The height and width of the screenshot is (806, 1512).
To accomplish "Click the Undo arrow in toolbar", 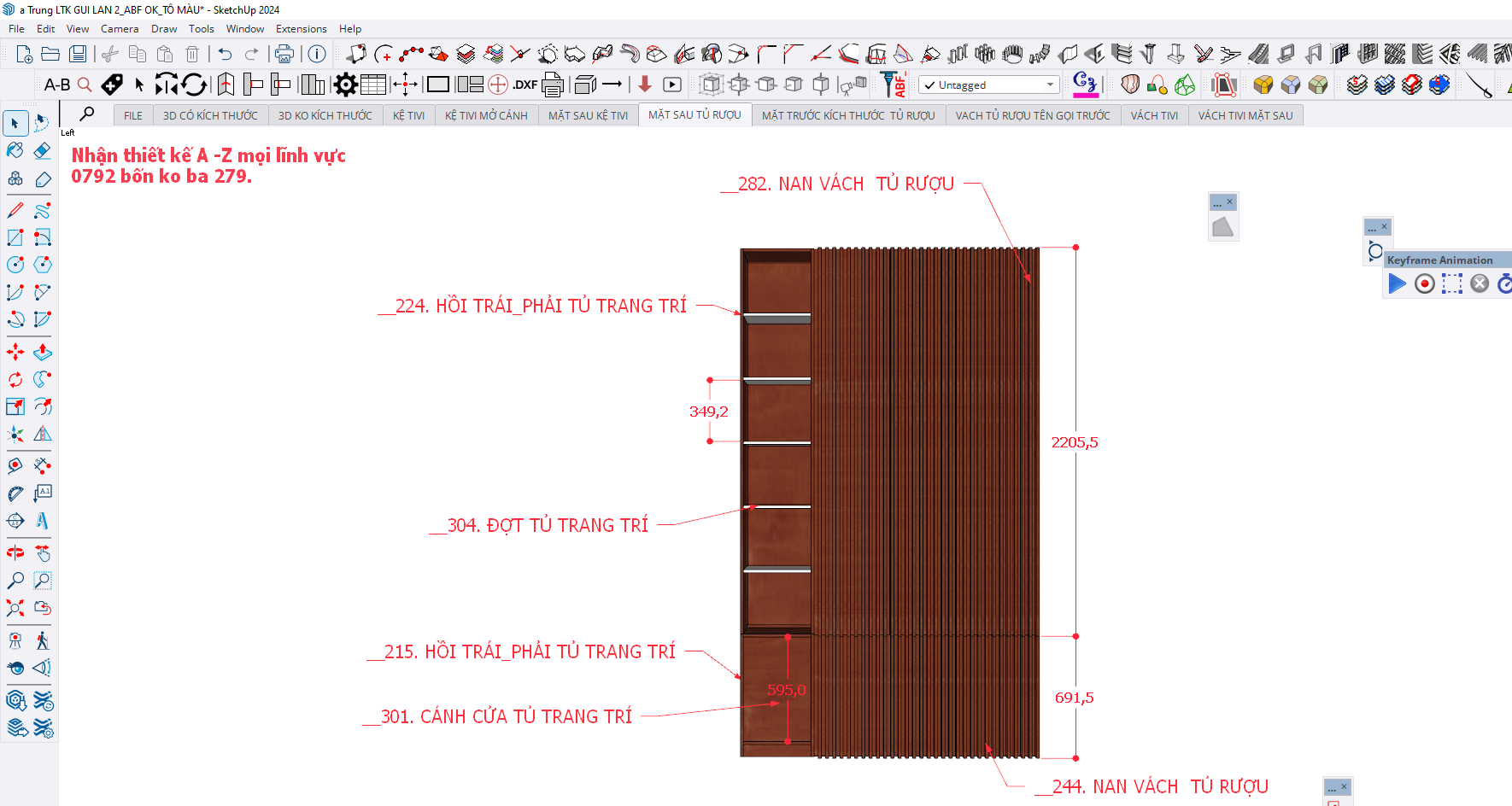I will [225, 54].
